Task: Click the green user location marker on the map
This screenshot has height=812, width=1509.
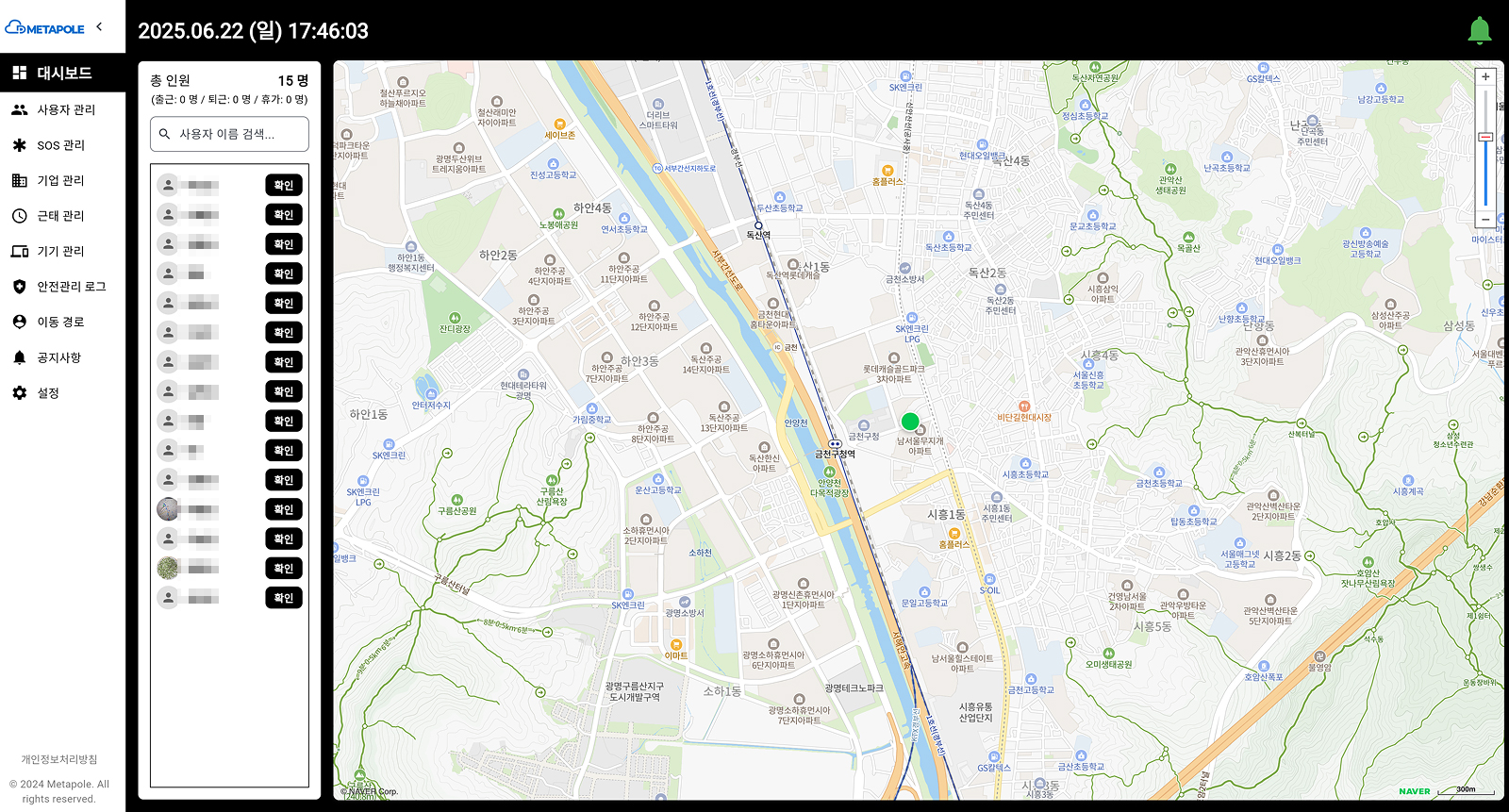Action: pos(910,422)
